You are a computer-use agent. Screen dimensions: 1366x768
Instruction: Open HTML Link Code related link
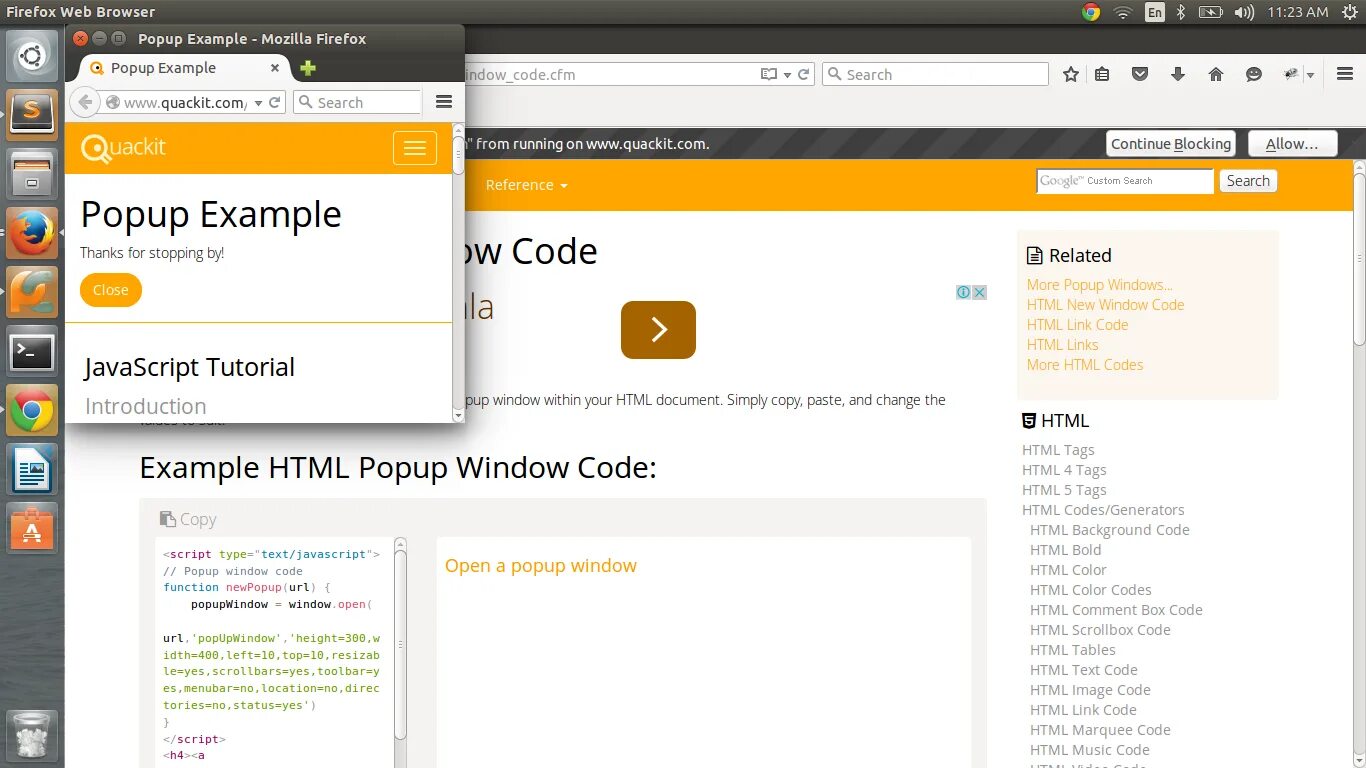(x=1077, y=325)
